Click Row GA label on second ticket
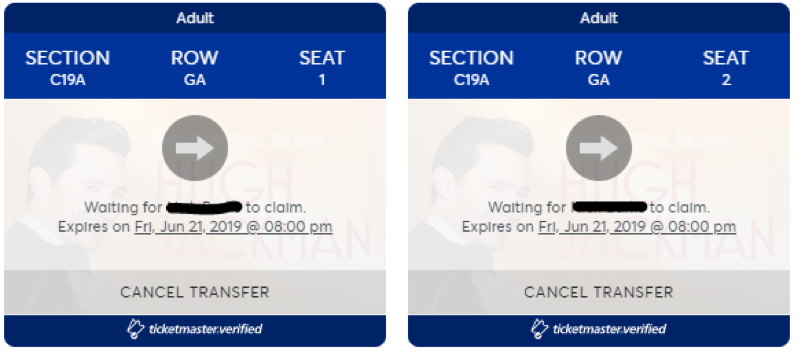 (599, 67)
